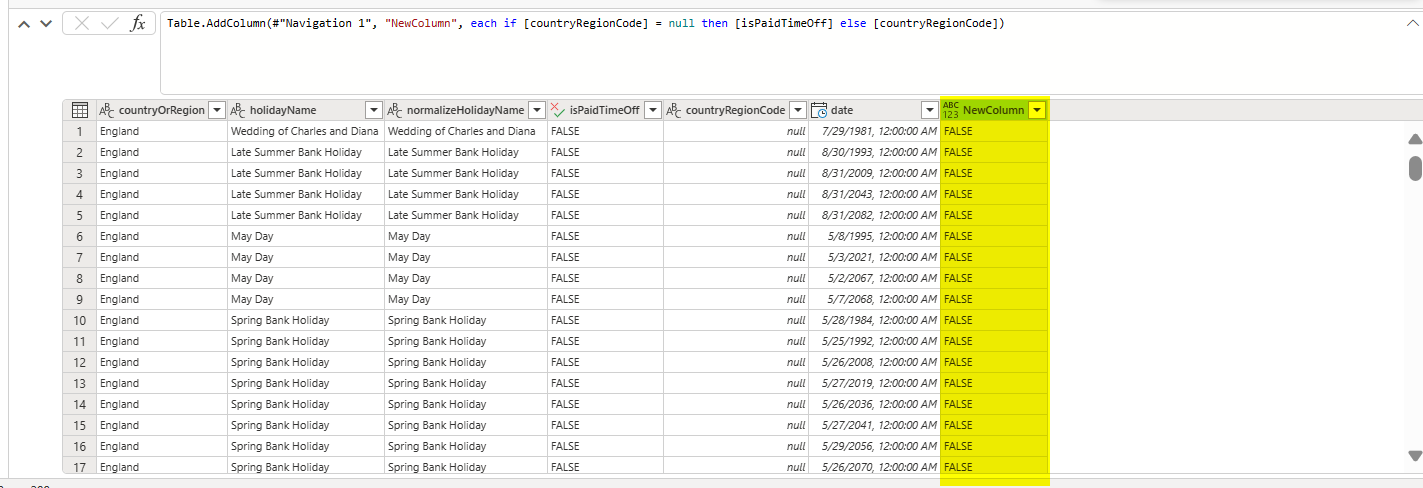1423x488 pixels.
Task: Click date cell 8/30/1993, 12:00:00 AM
Action: 874,152
